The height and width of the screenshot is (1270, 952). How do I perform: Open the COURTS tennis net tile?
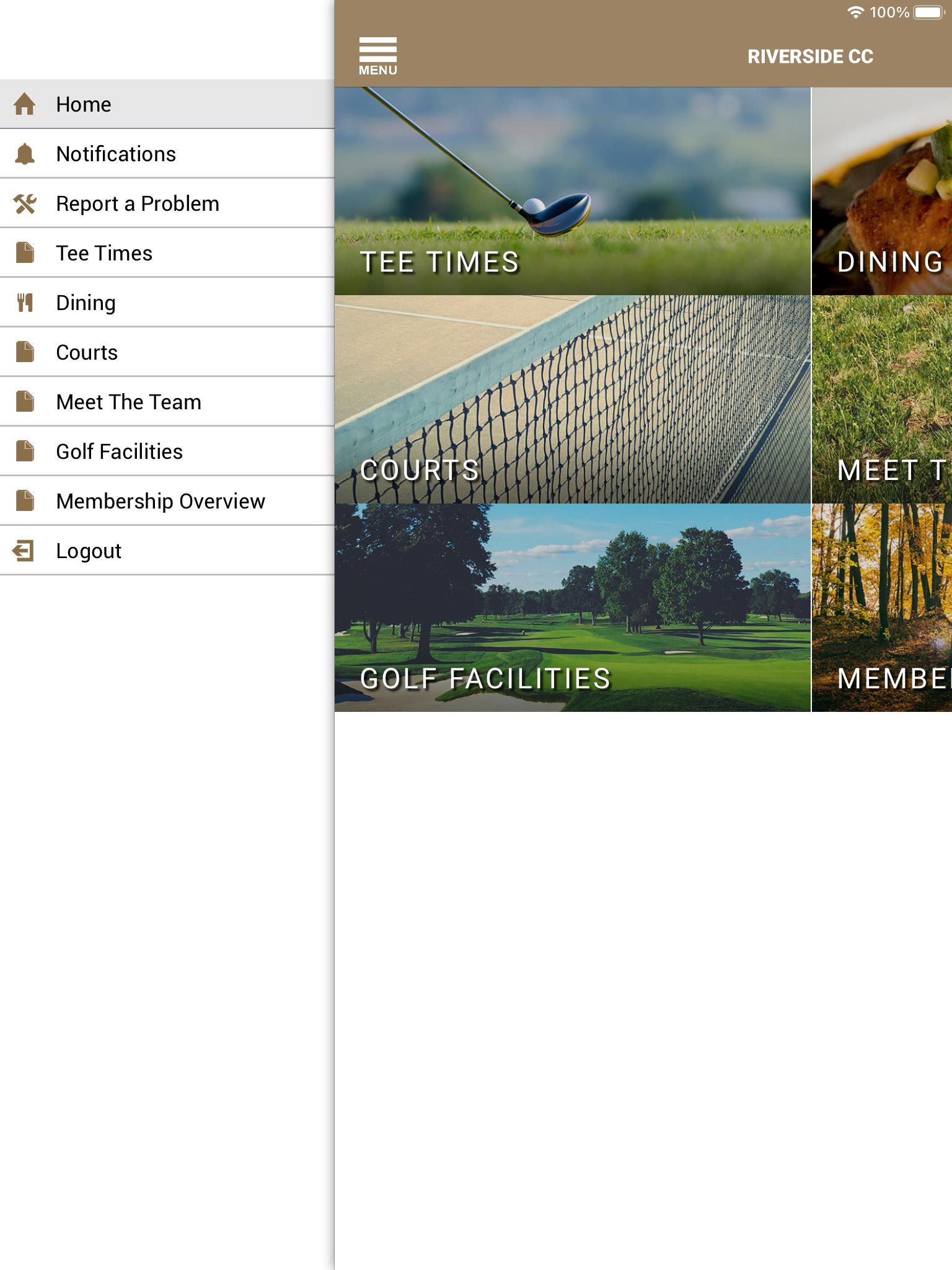click(573, 399)
